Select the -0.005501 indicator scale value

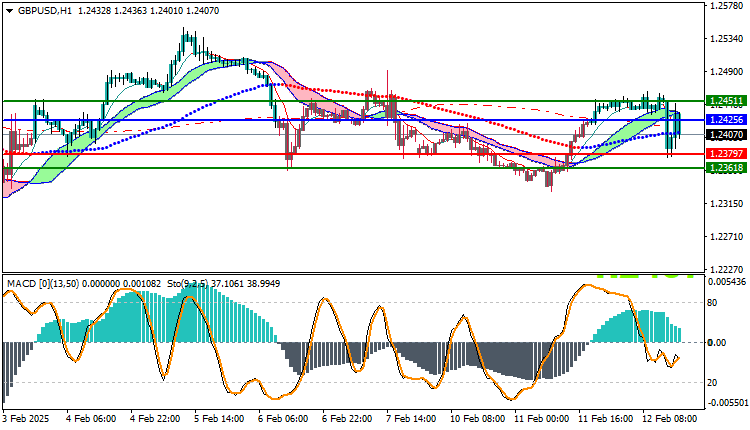click(x=726, y=403)
